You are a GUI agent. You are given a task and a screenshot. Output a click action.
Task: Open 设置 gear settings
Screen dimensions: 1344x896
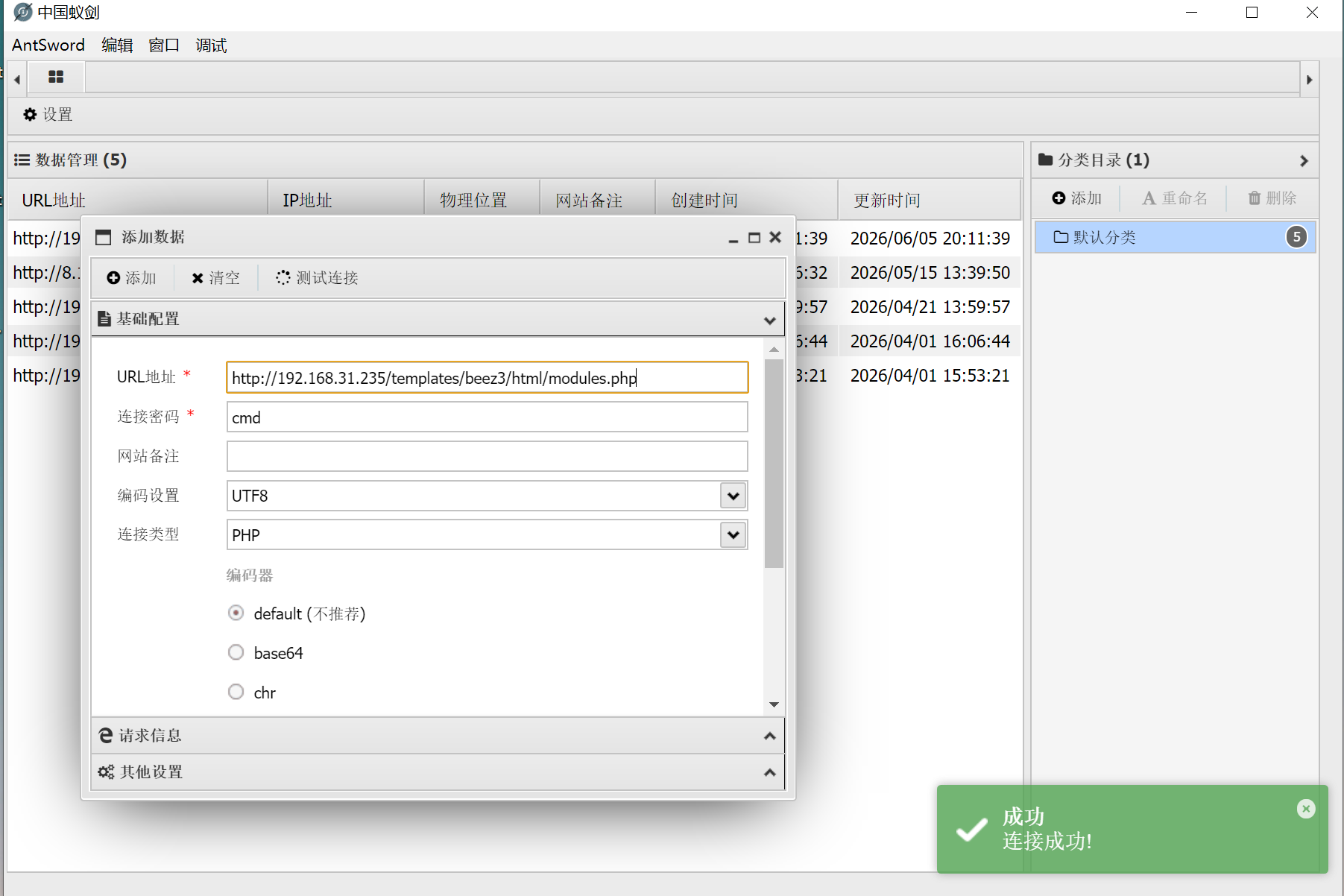pyautogui.click(x=48, y=115)
